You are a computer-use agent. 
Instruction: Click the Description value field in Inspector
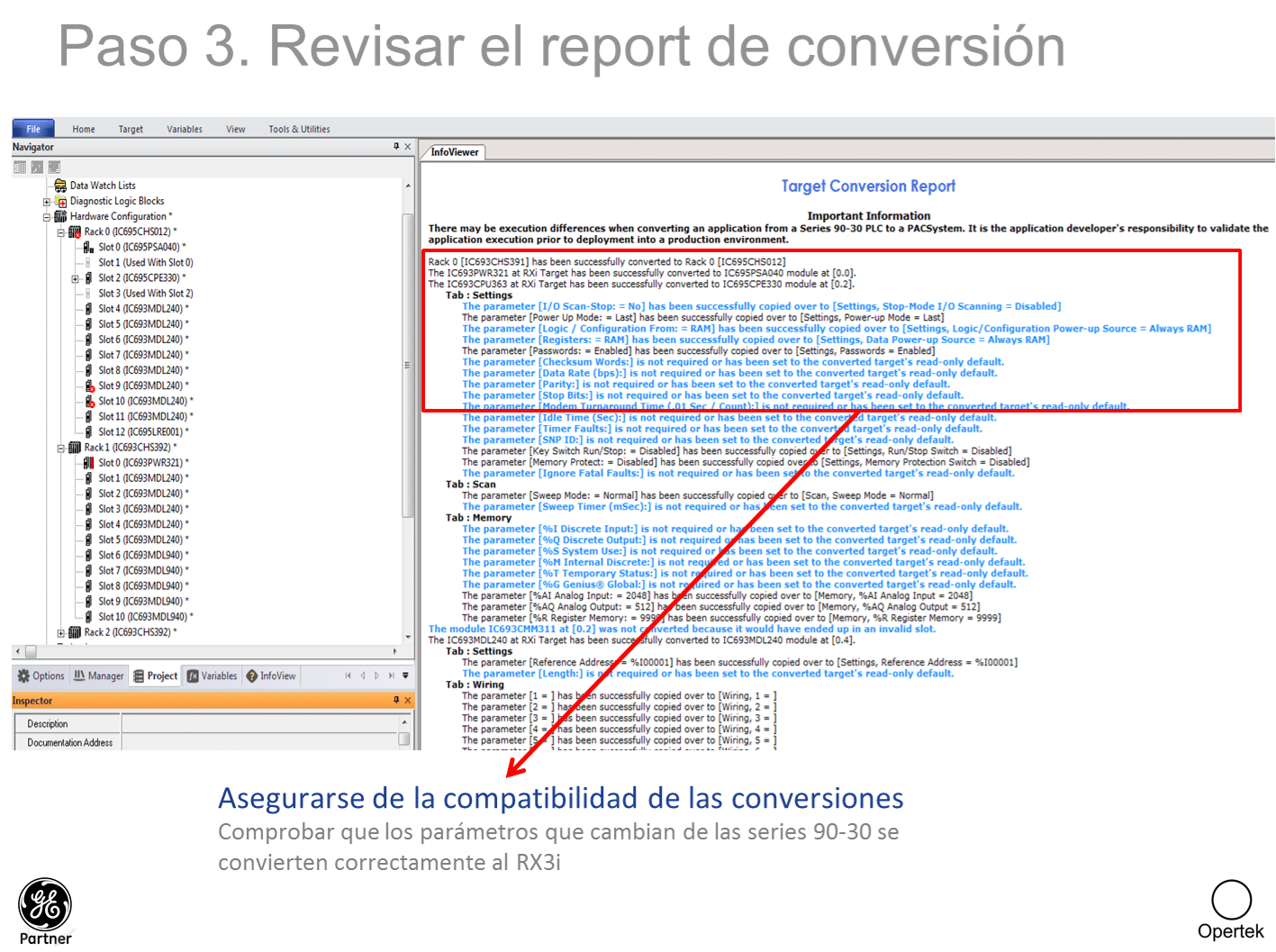pyautogui.click(x=259, y=723)
